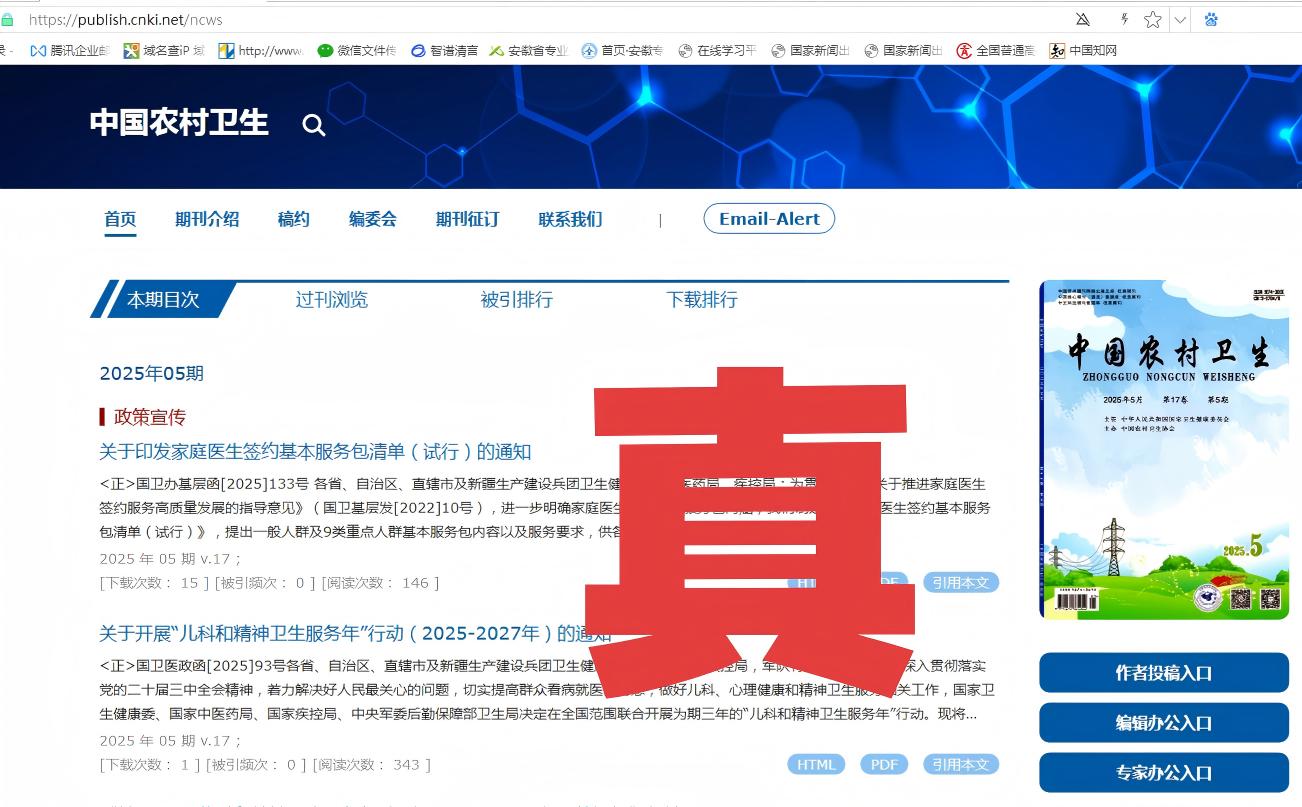Image resolution: width=1302 pixels, height=807 pixels.
Task: Open the 中国知网 bookmark
Action: (1083, 51)
